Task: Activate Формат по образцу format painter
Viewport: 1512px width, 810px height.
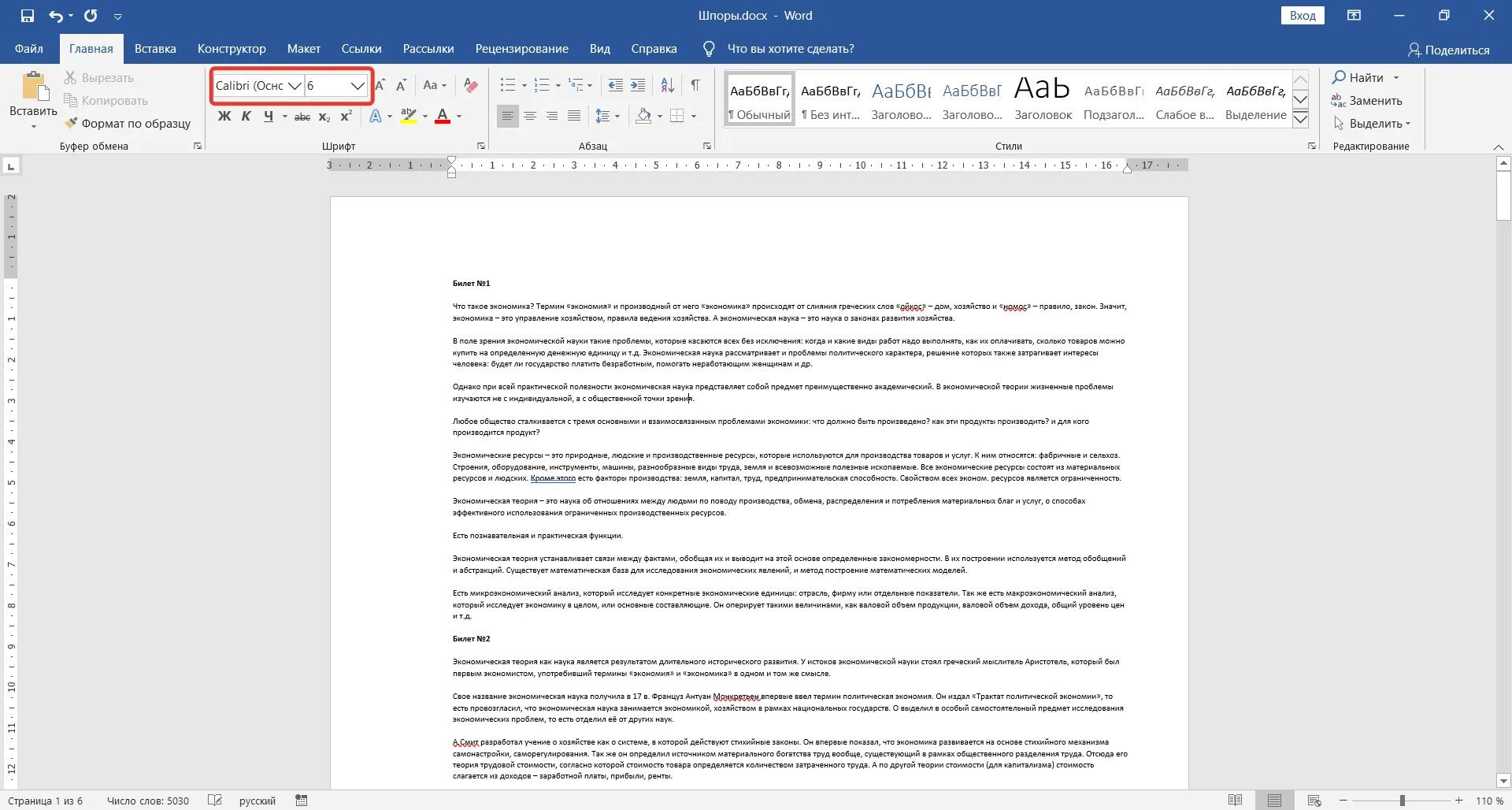Action: click(x=128, y=124)
